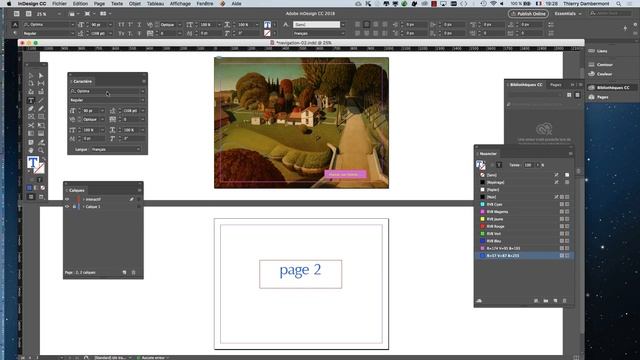Create new layer in Calques panel
The height and width of the screenshot is (360, 640).
(x=124, y=272)
